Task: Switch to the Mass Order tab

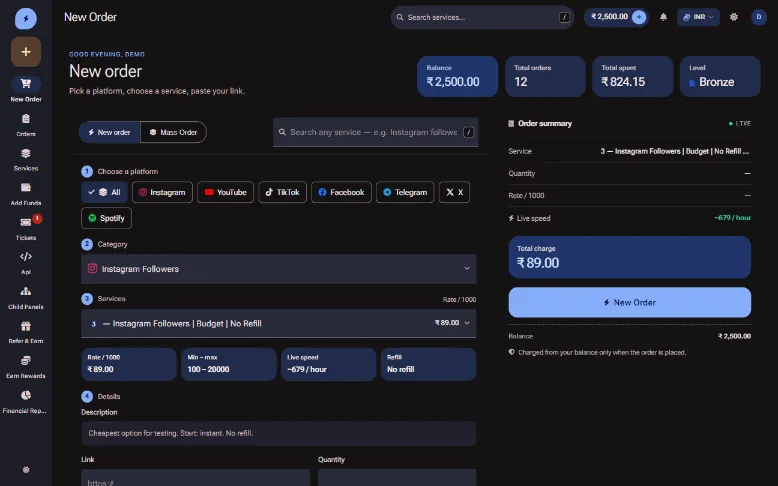Action: [x=173, y=132]
